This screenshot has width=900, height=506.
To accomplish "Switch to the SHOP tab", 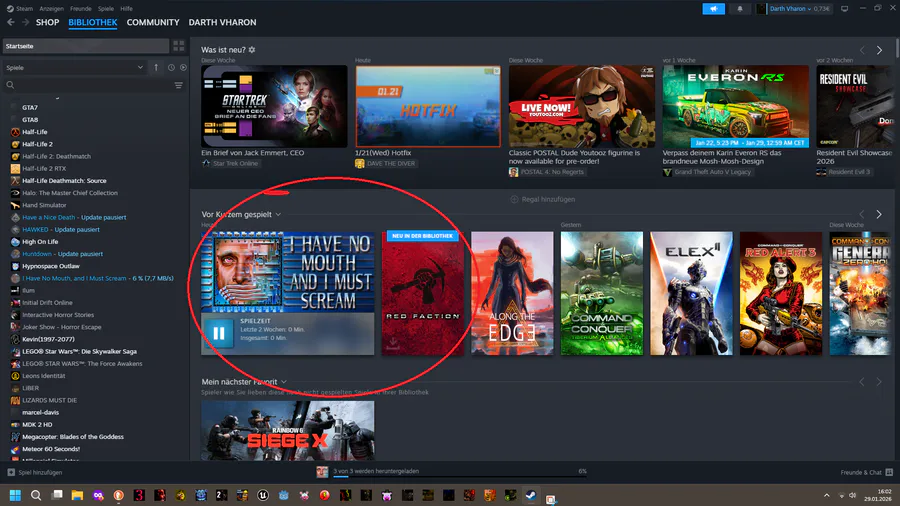I will pyautogui.click(x=47, y=22).
